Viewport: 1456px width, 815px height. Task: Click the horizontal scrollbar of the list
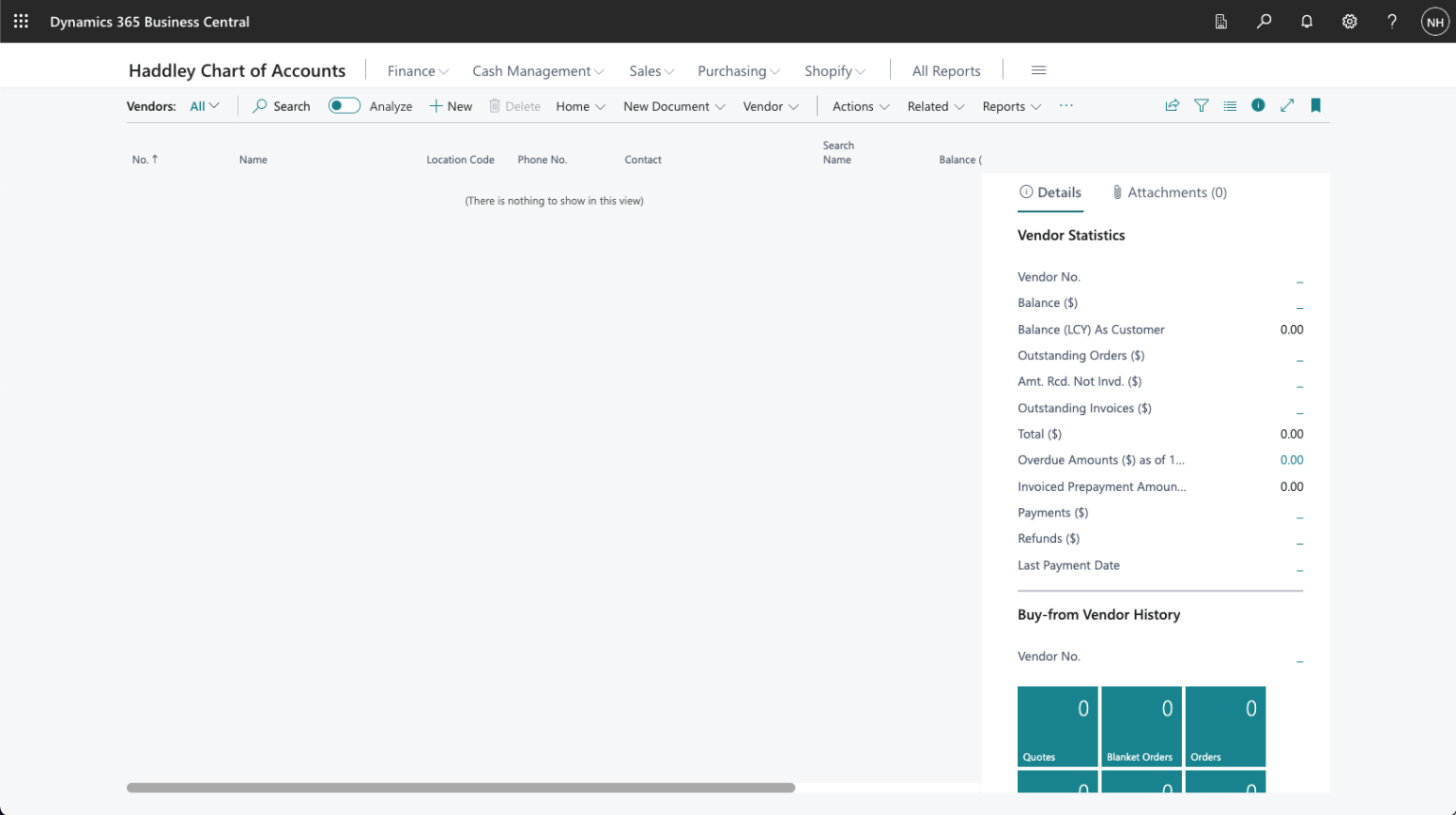[461, 788]
